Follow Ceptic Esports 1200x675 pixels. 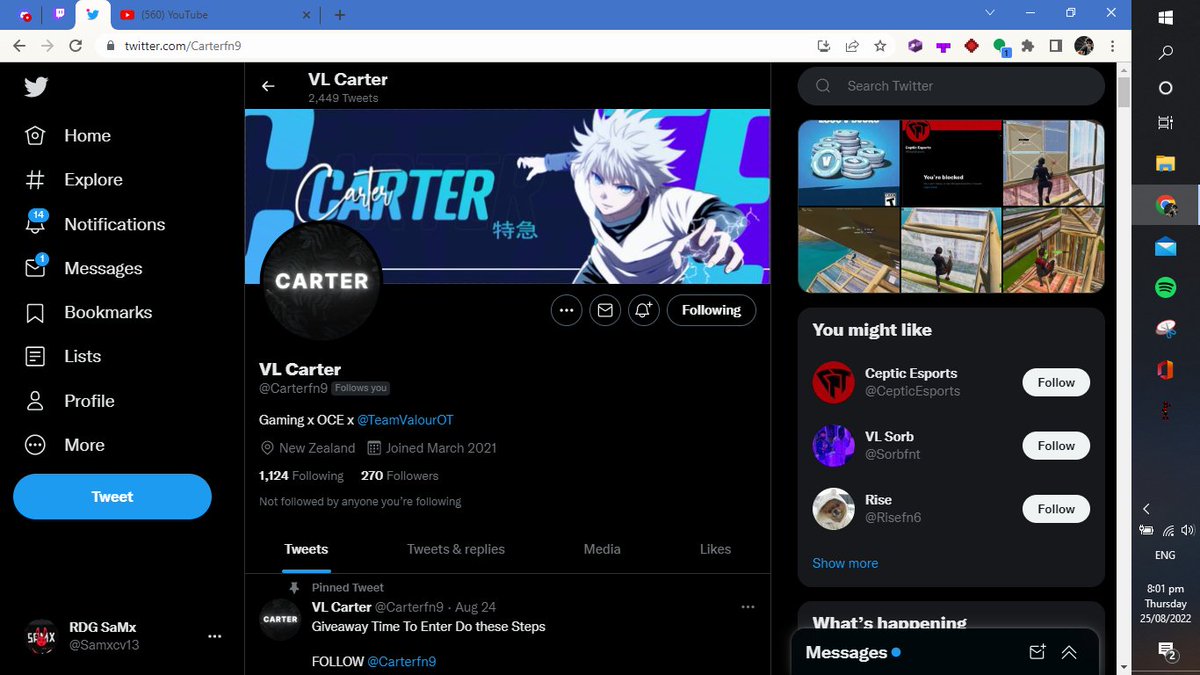1056,383
